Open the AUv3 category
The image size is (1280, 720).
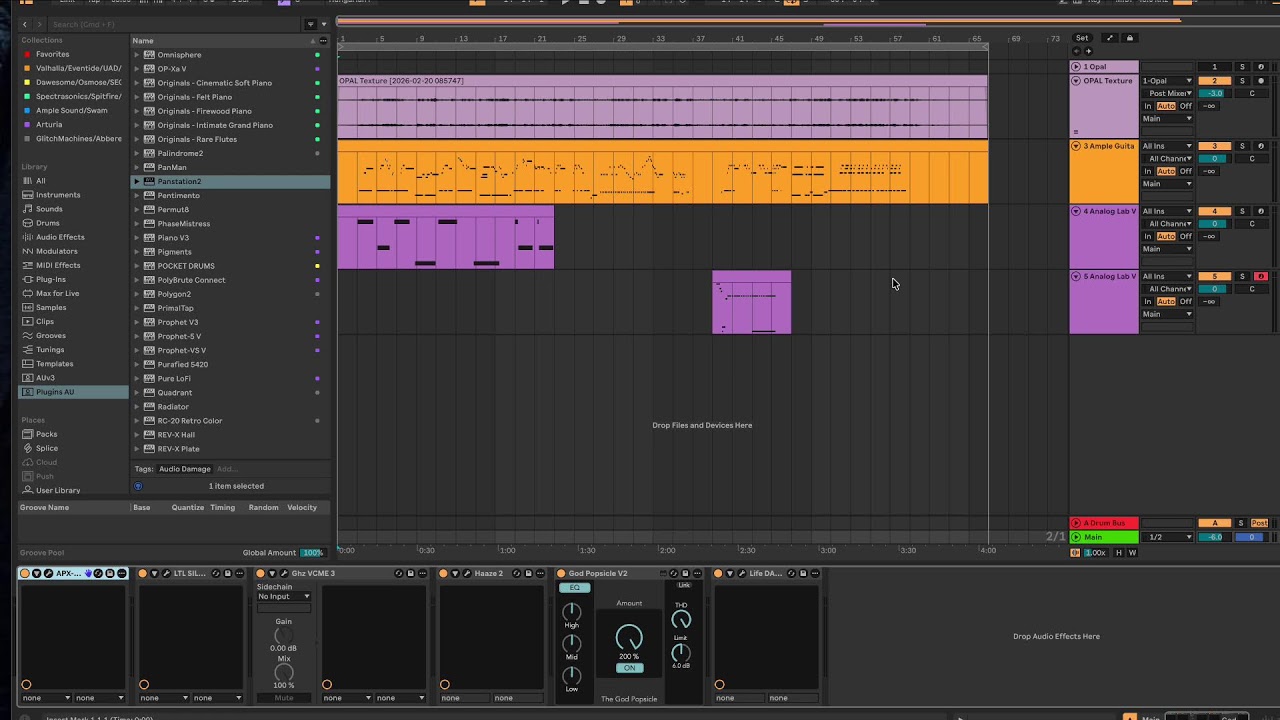[46, 378]
